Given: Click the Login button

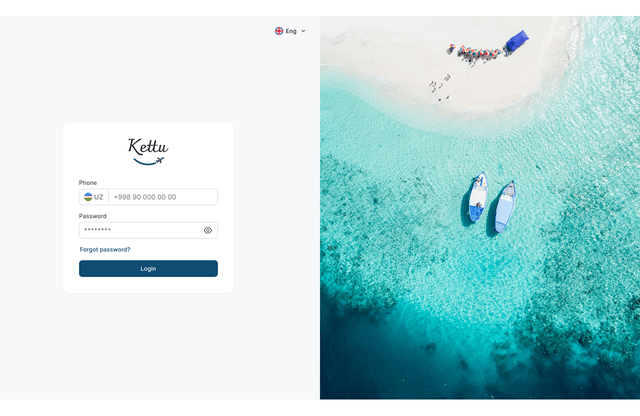Looking at the screenshot, I should pyautogui.click(x=148, y=269).
